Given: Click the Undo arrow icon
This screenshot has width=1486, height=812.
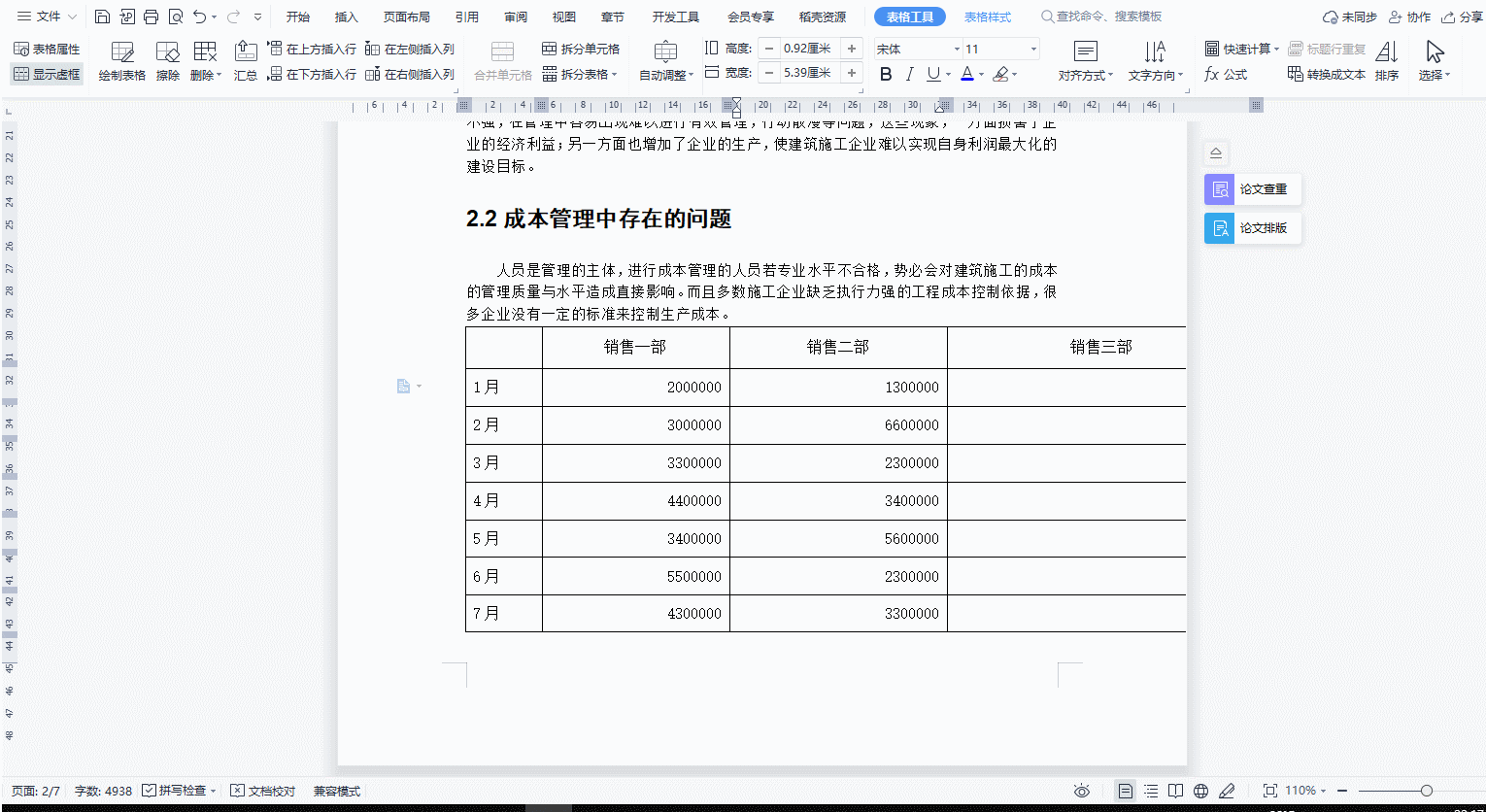Looking at the screenshot, I should point(199,17).
